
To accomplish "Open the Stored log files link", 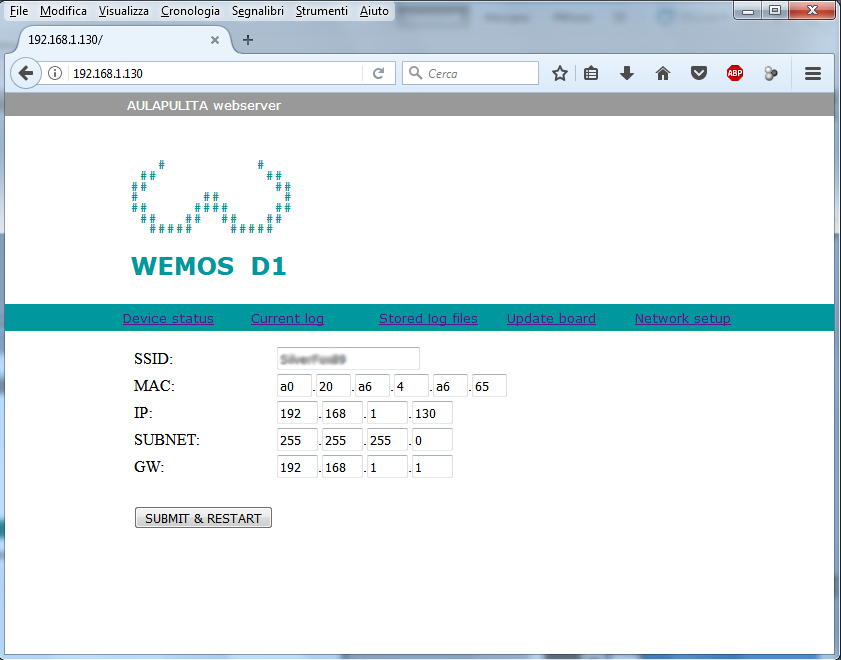I will point(428,318).
